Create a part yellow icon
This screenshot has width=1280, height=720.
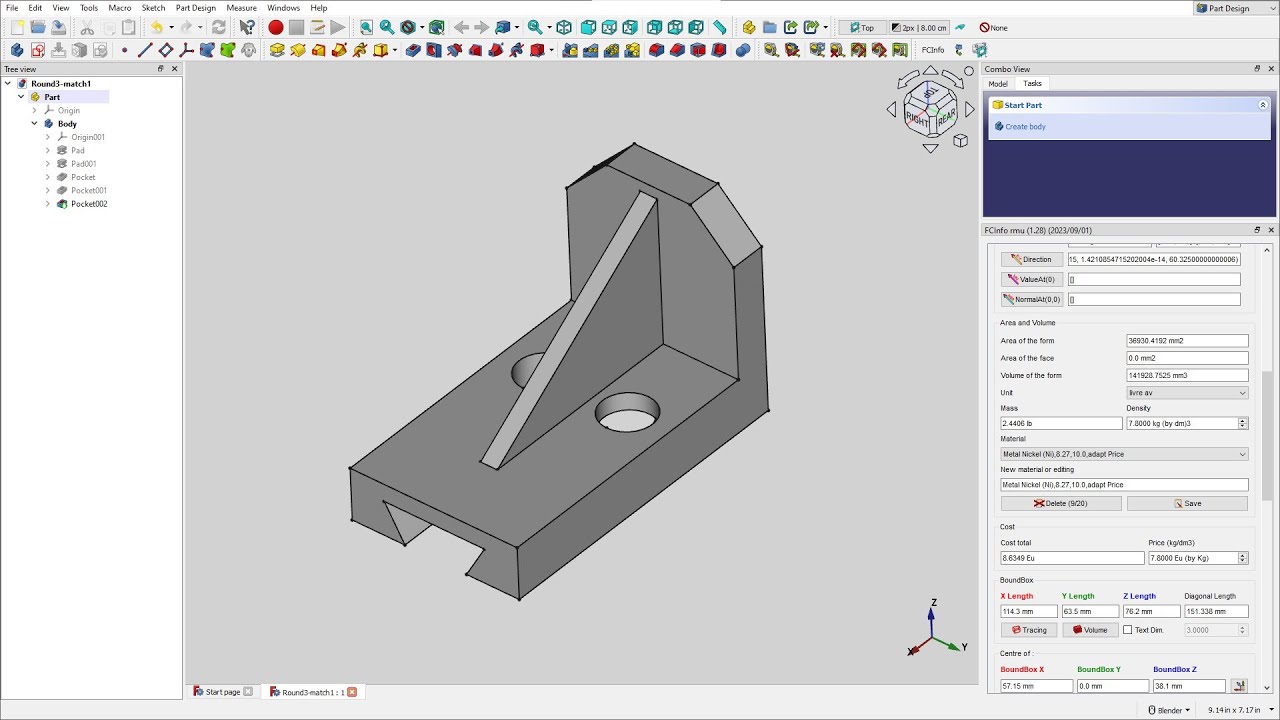pos(748,28)
